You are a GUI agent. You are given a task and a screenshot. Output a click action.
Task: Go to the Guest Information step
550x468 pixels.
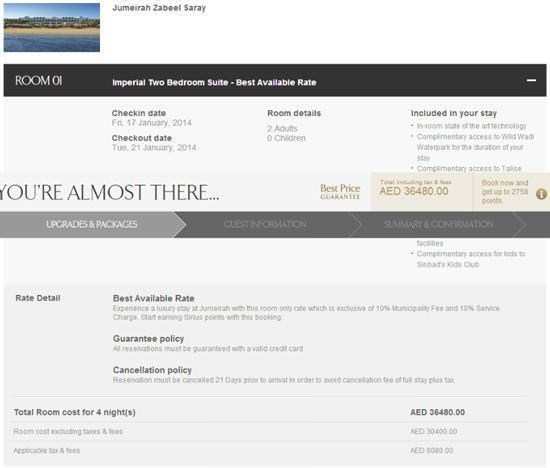click(x=265, y=225)
